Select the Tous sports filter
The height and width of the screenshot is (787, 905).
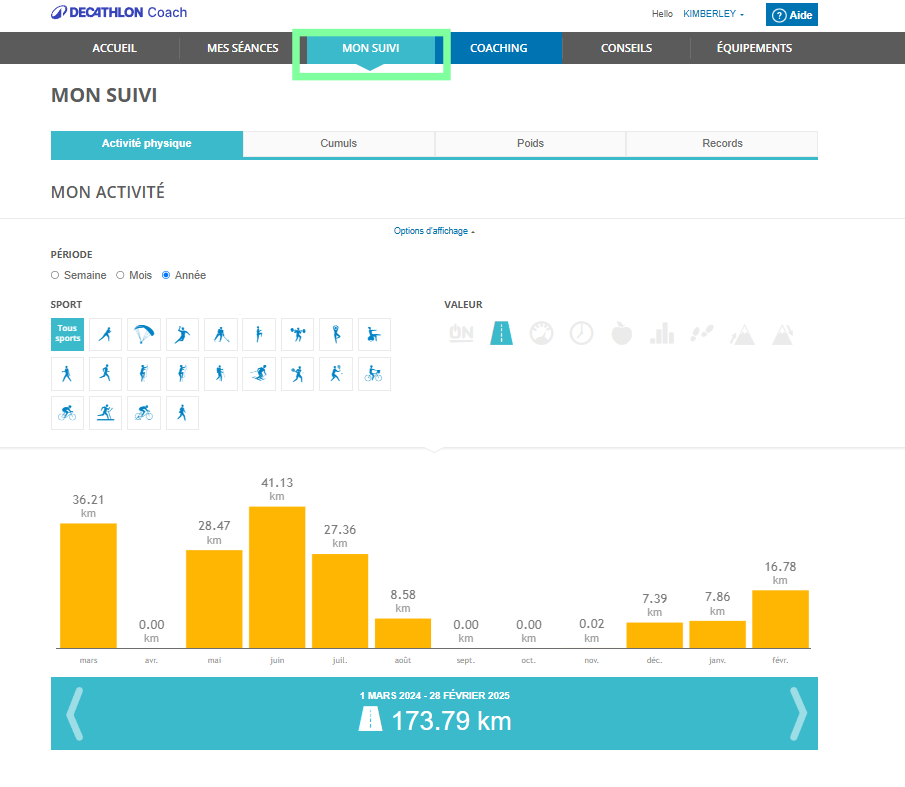point(67,334)
